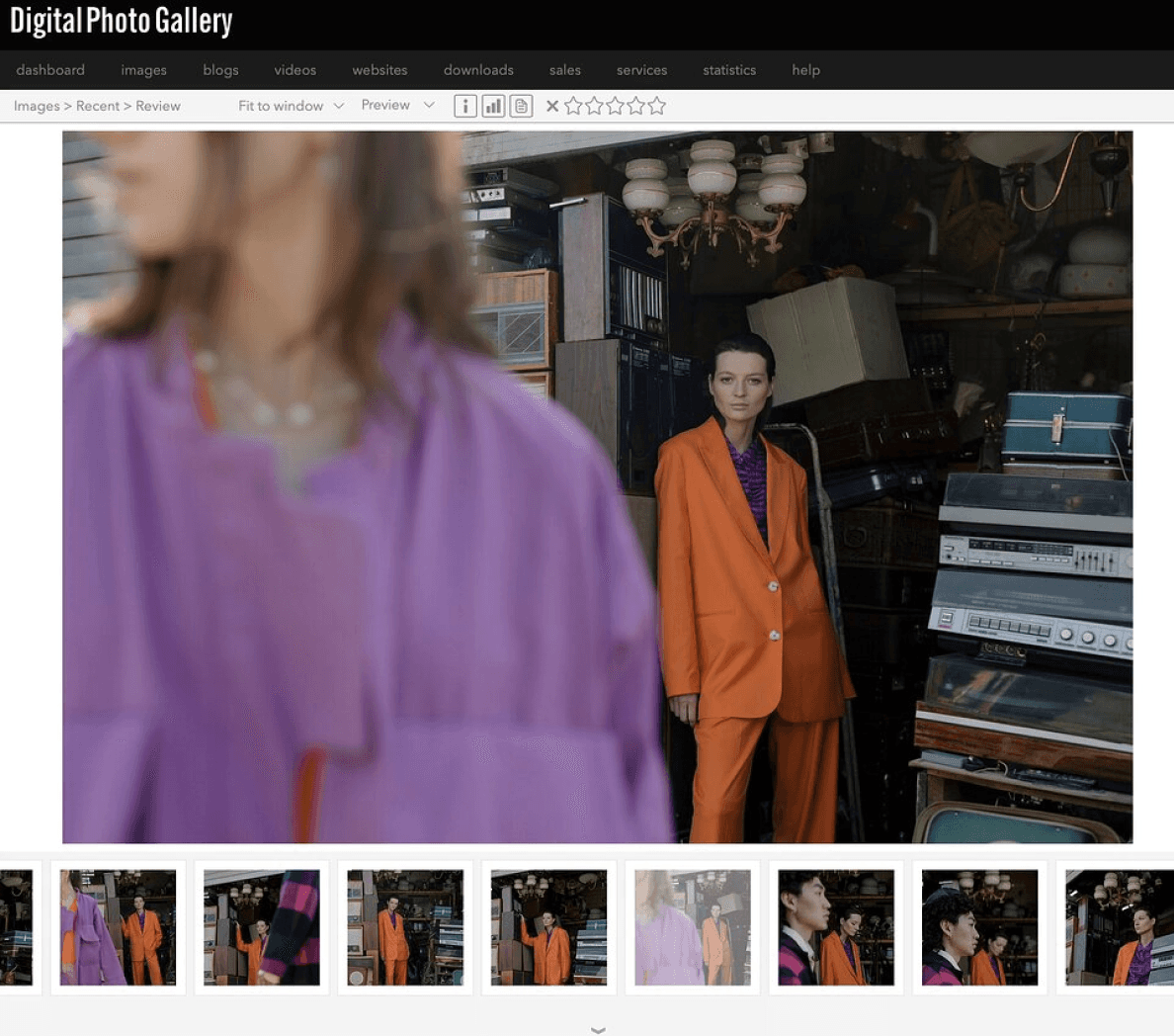Open the help menu
Screen dimensions: 1174x1036
tap(806, 69)
